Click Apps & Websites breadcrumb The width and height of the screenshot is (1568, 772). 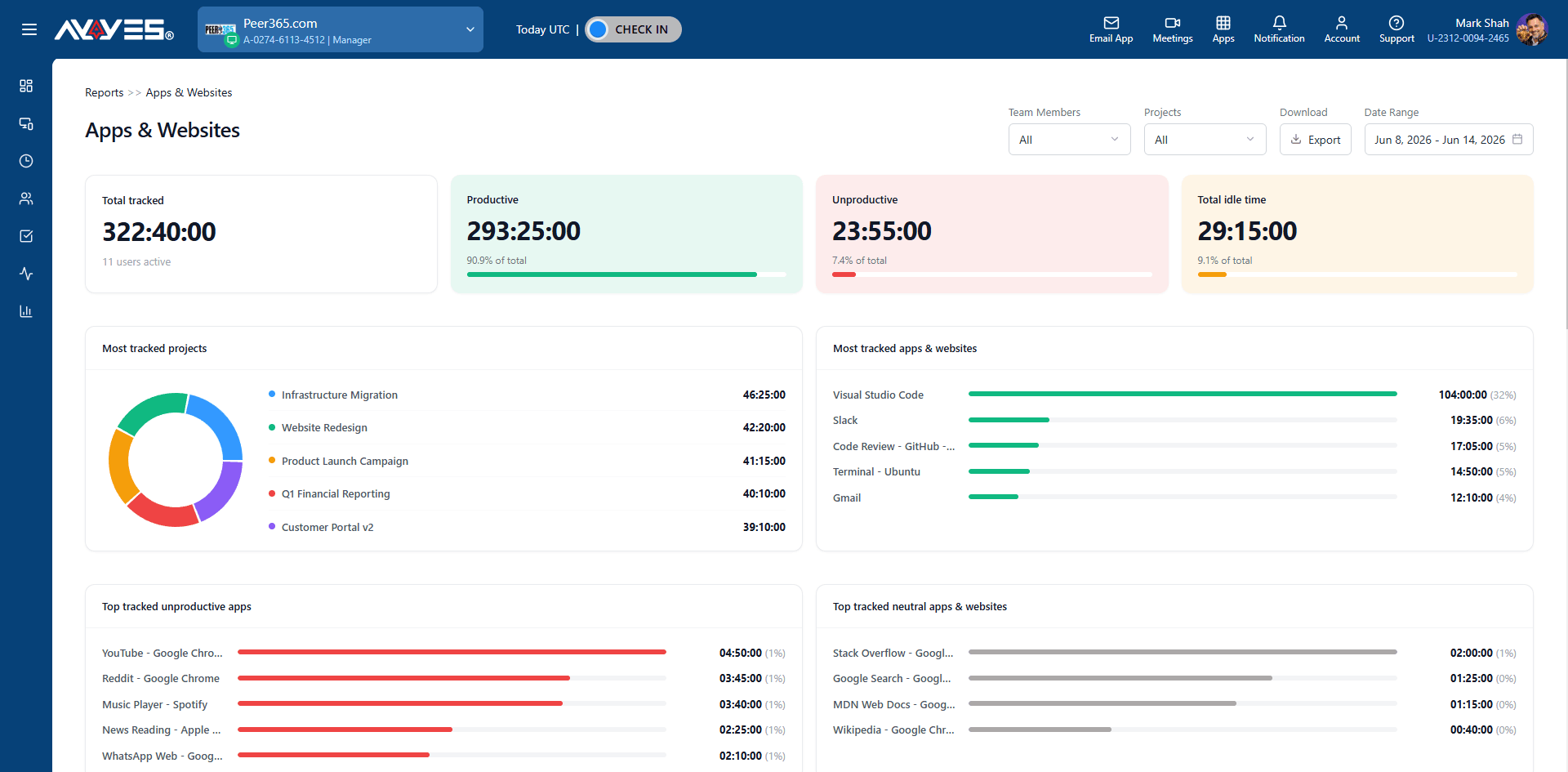189,92
